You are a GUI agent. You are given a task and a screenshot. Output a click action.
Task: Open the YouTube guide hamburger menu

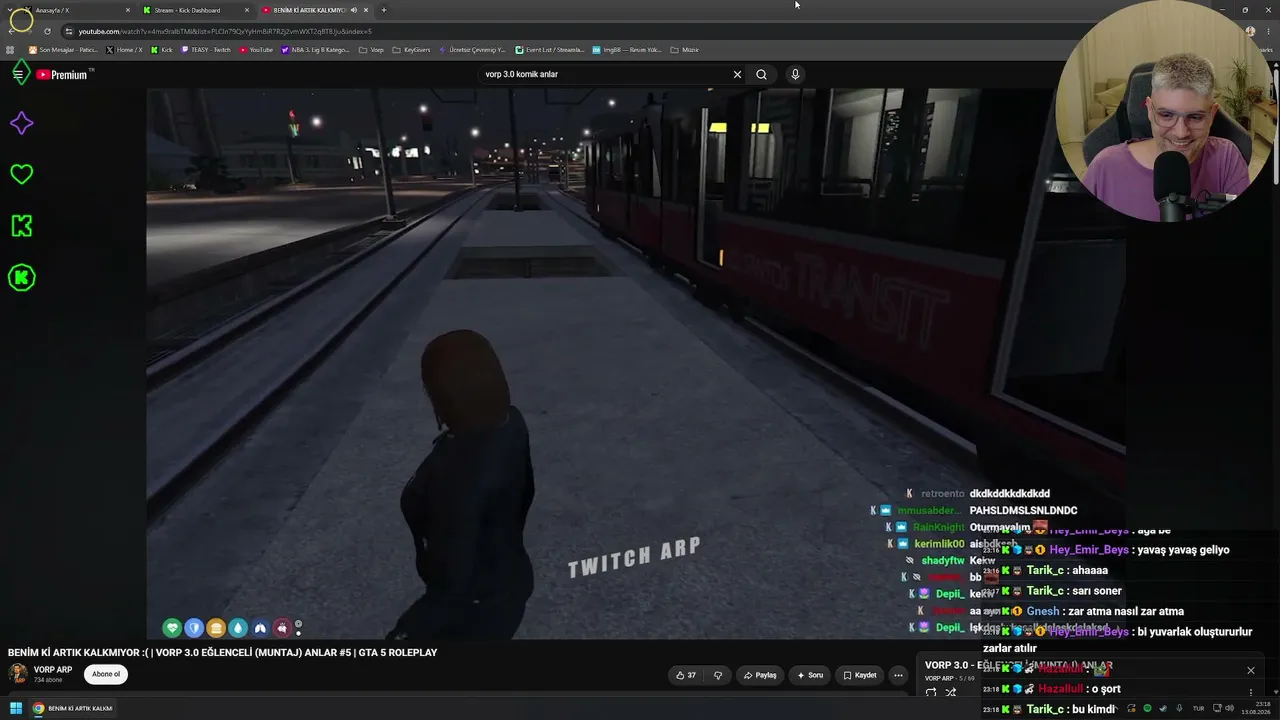coord(18,74)
